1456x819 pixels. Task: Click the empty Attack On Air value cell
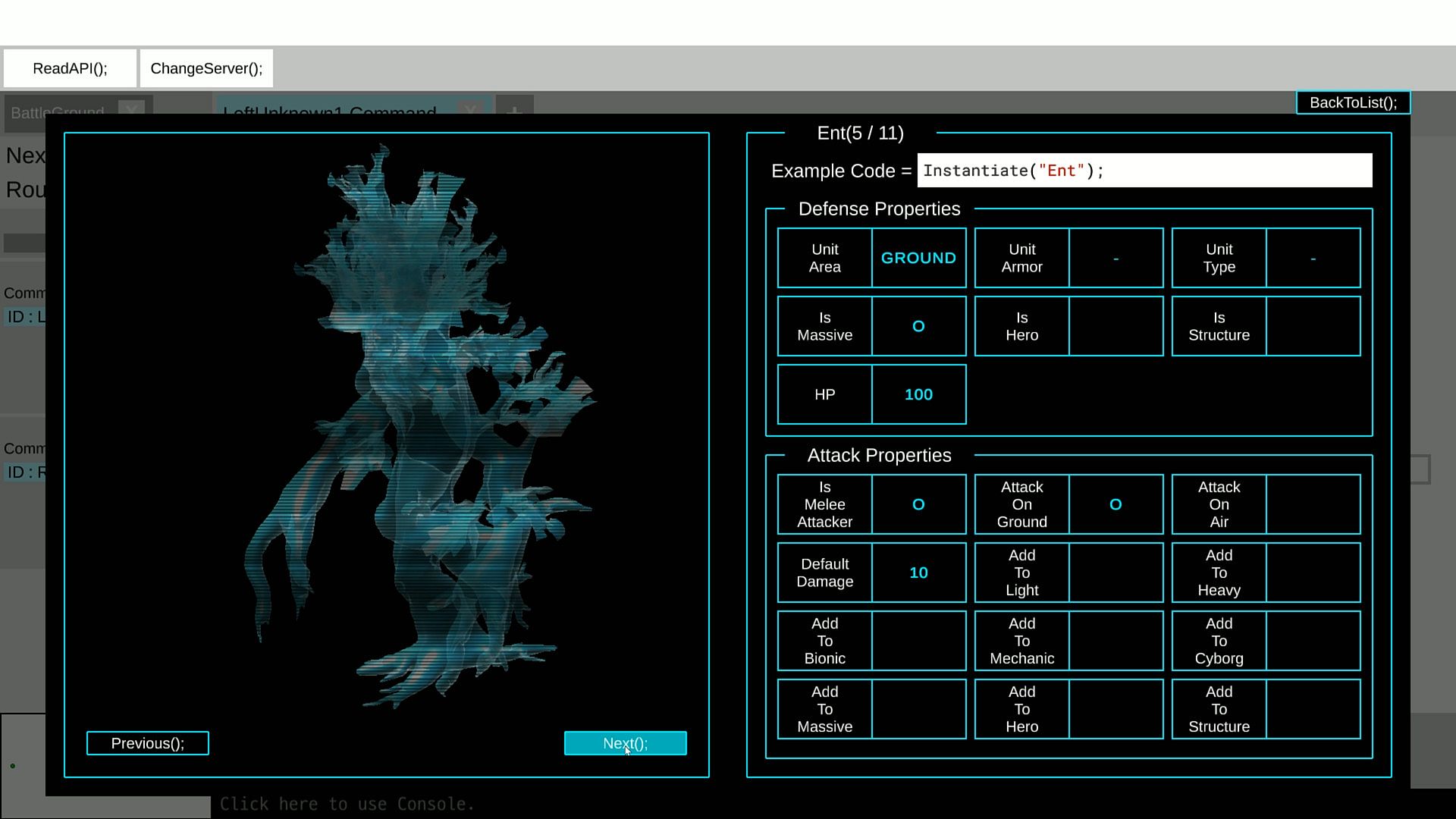(1313, 504)
